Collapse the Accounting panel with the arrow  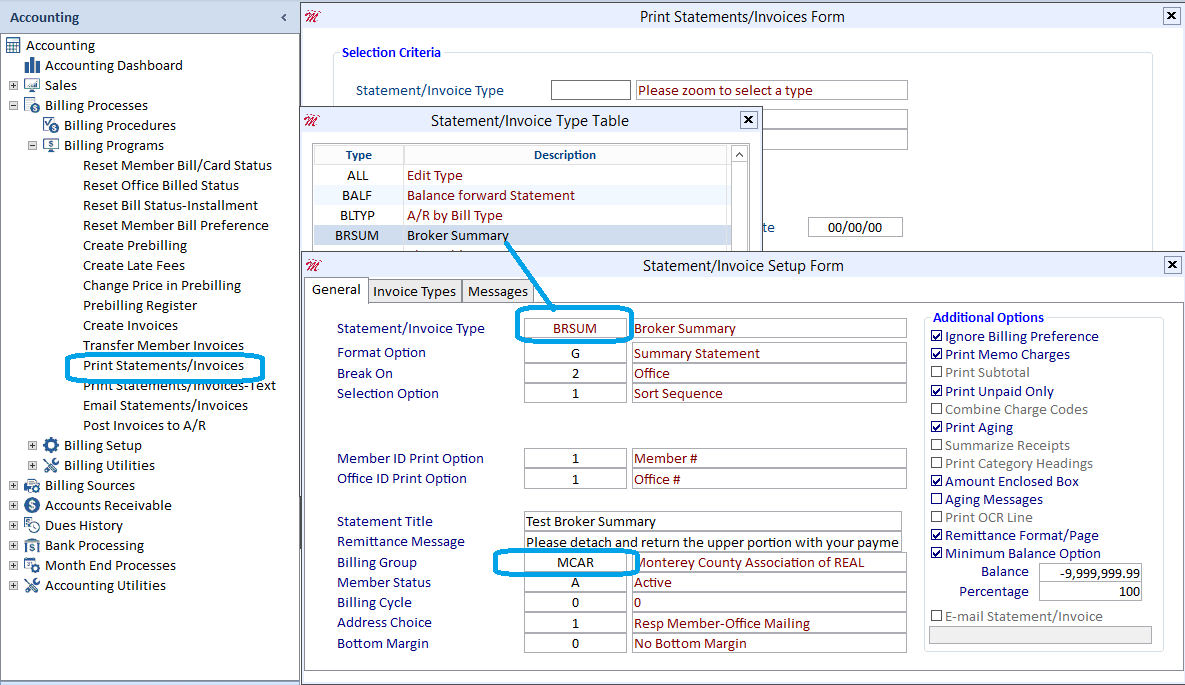(x=283, y=17)
